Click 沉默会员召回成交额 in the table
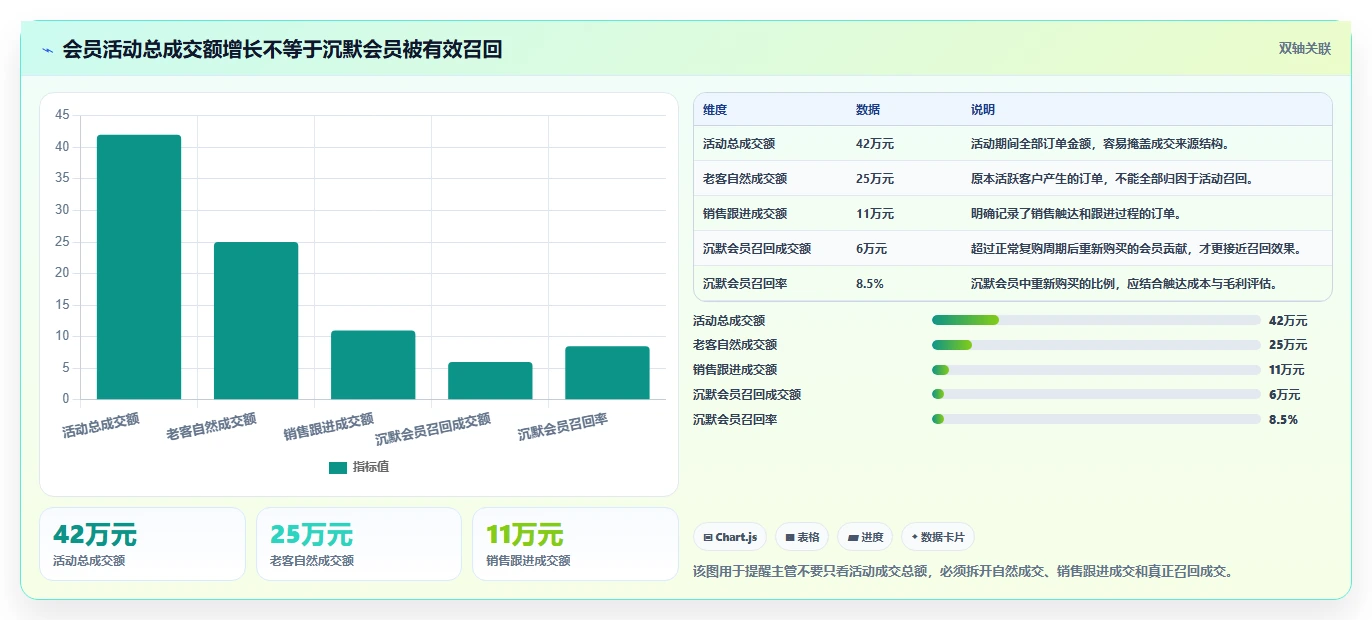This screenshot has height=620, width=1372. (757, 249)
